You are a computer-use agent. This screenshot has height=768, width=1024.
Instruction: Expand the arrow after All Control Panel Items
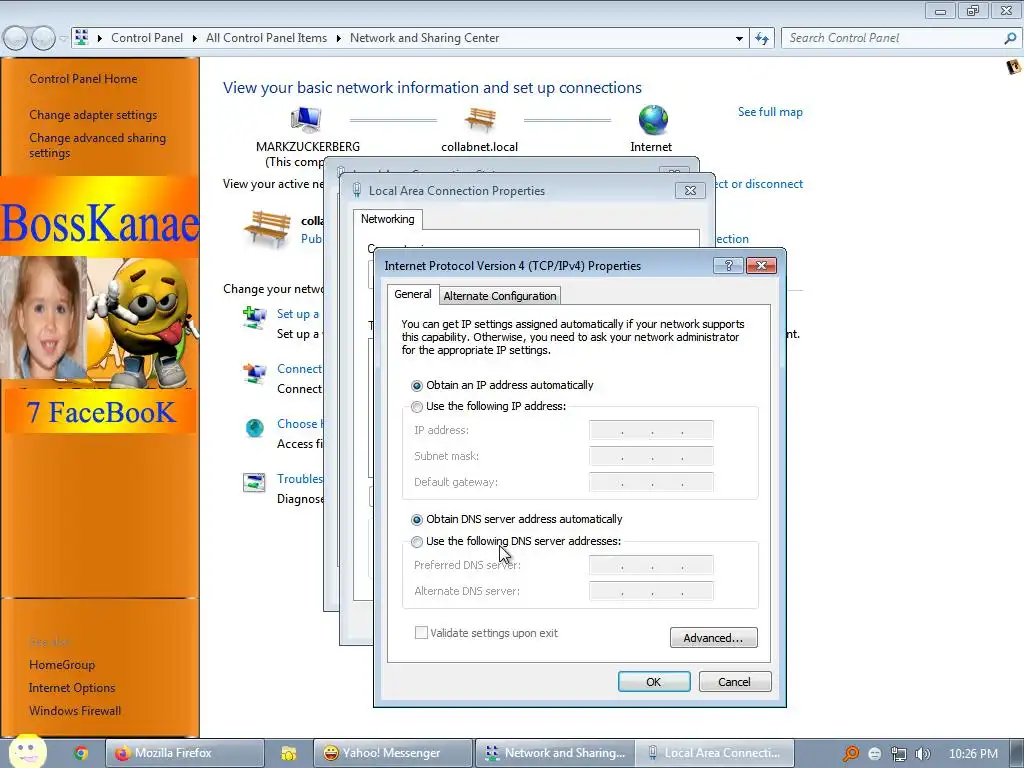338,38
